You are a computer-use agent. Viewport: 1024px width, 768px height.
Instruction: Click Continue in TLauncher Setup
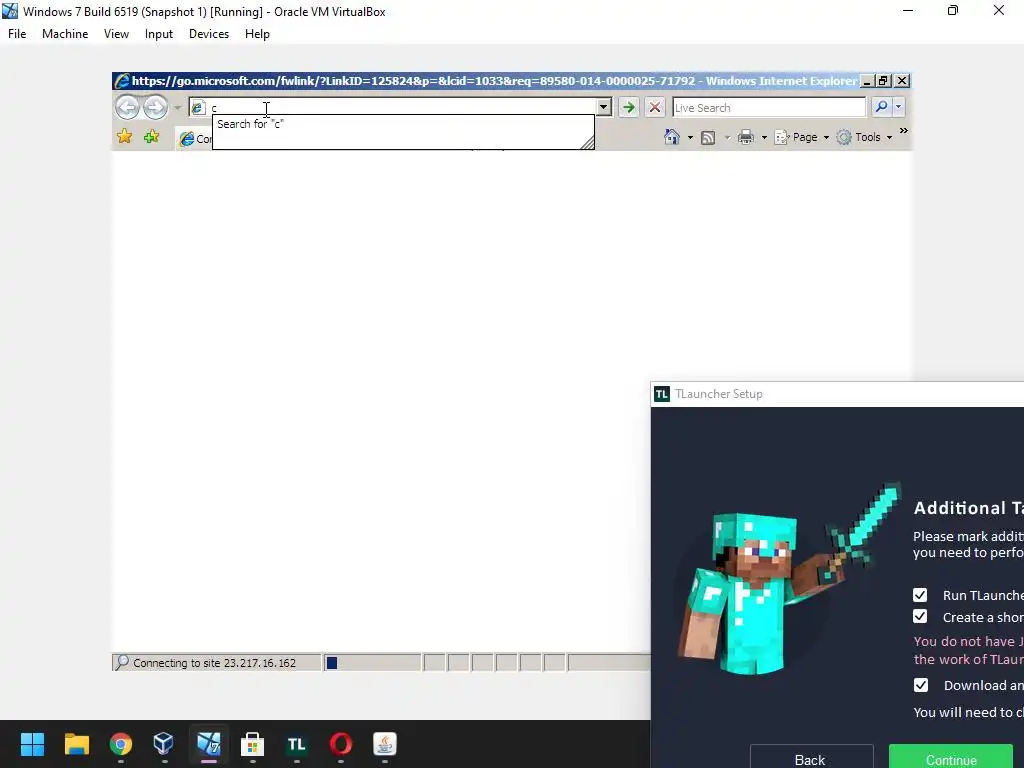click(x=951, y=758)
